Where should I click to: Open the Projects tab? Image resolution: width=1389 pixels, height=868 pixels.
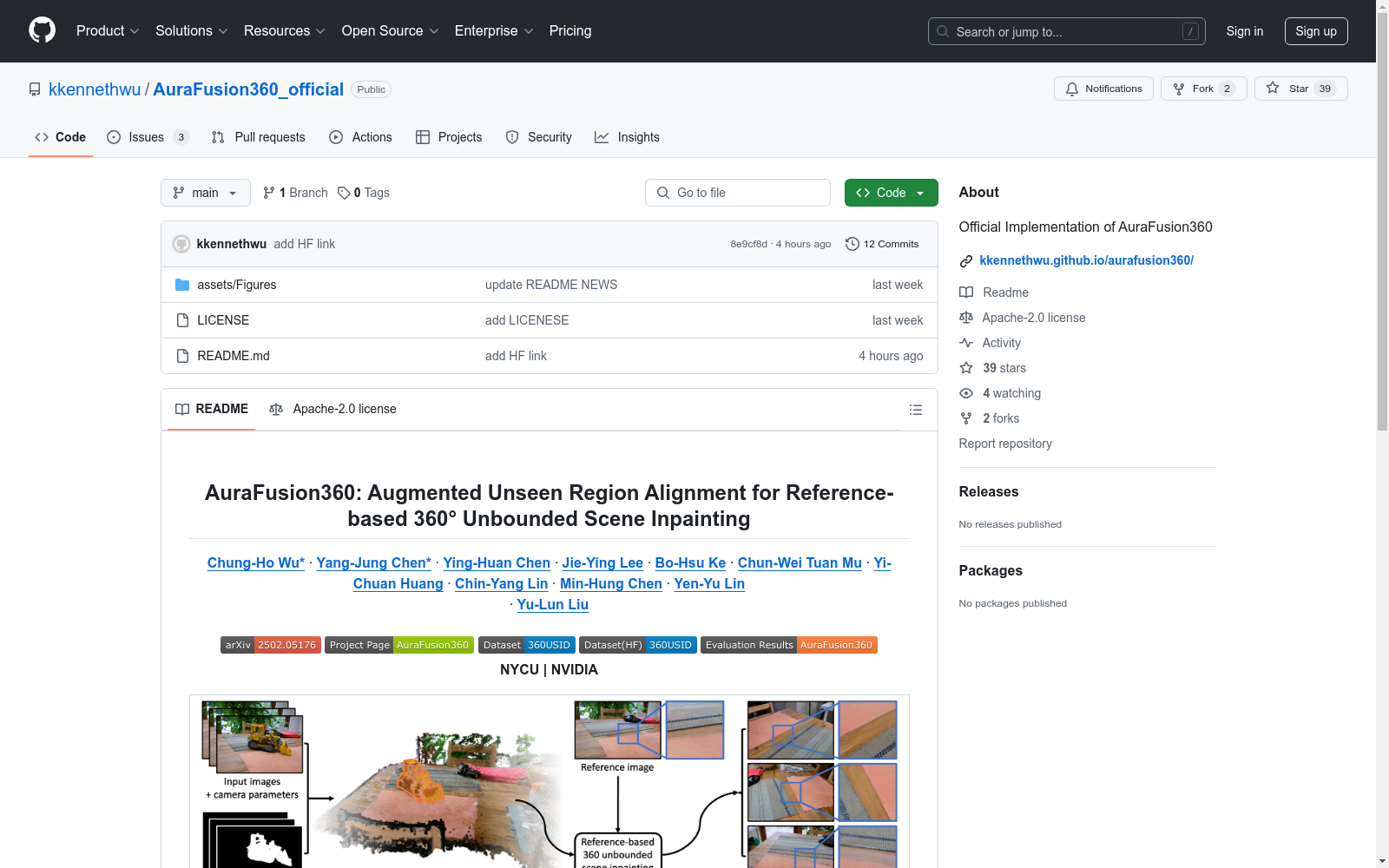[x=449, y=137]
